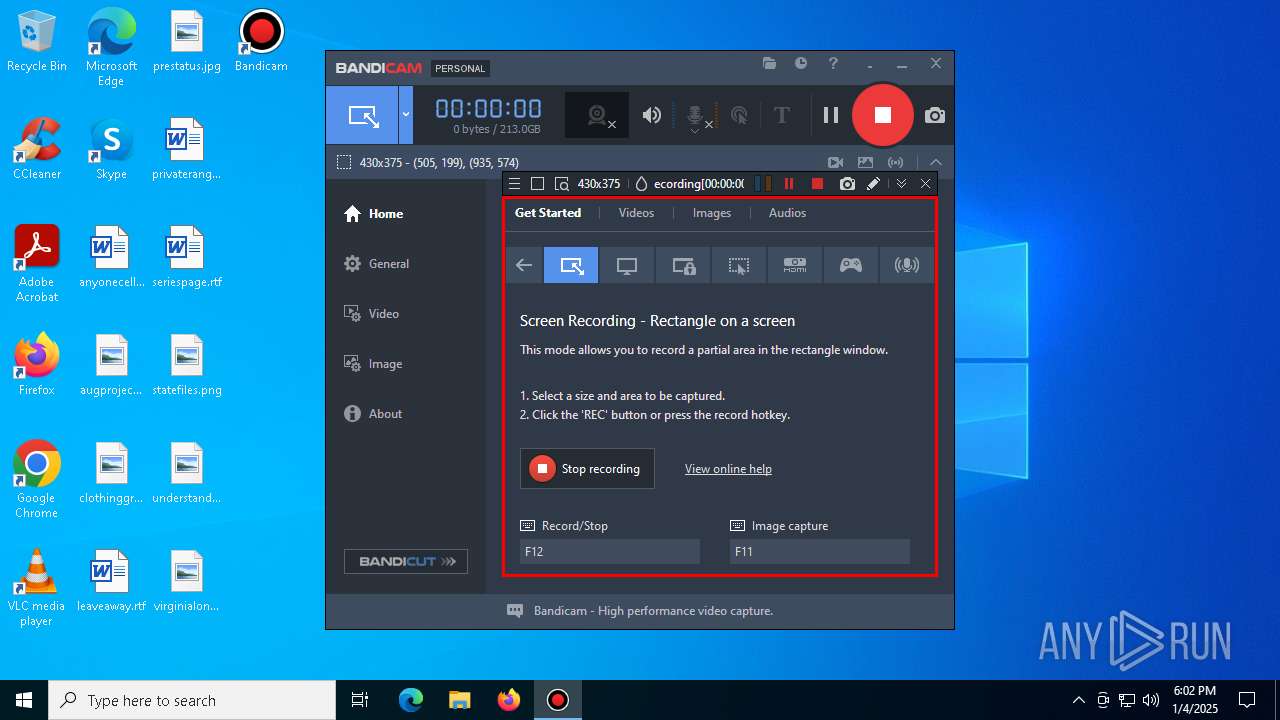Select the HDMI device recording icon
This screenshot has height=720, width=1280.
click(x=795, y=265)
